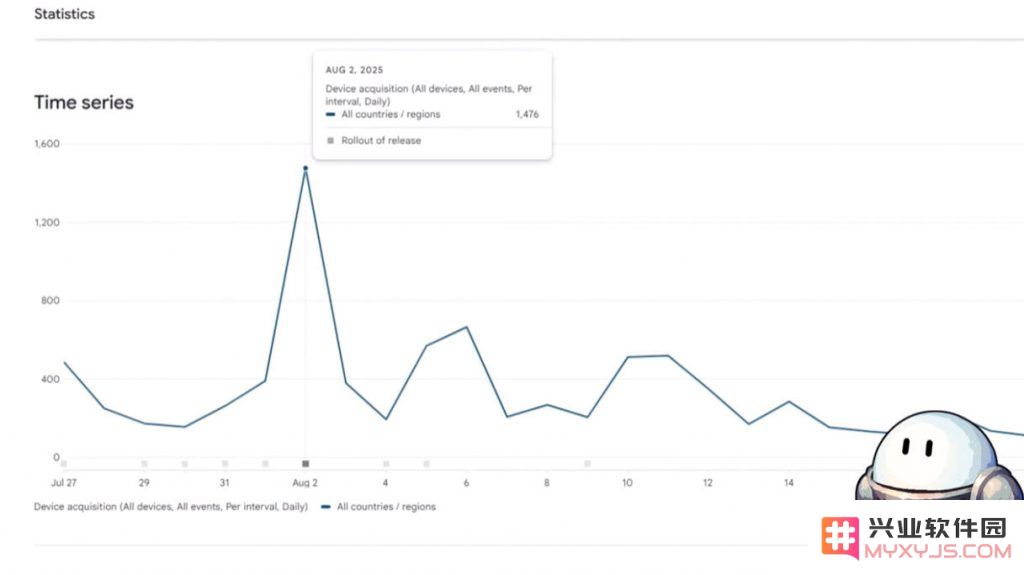The height and width of the screenshot is (575, 1024).
Task: Click the blue legend dash below the chart
Action: pyautogui.click(x=326, y=507)
